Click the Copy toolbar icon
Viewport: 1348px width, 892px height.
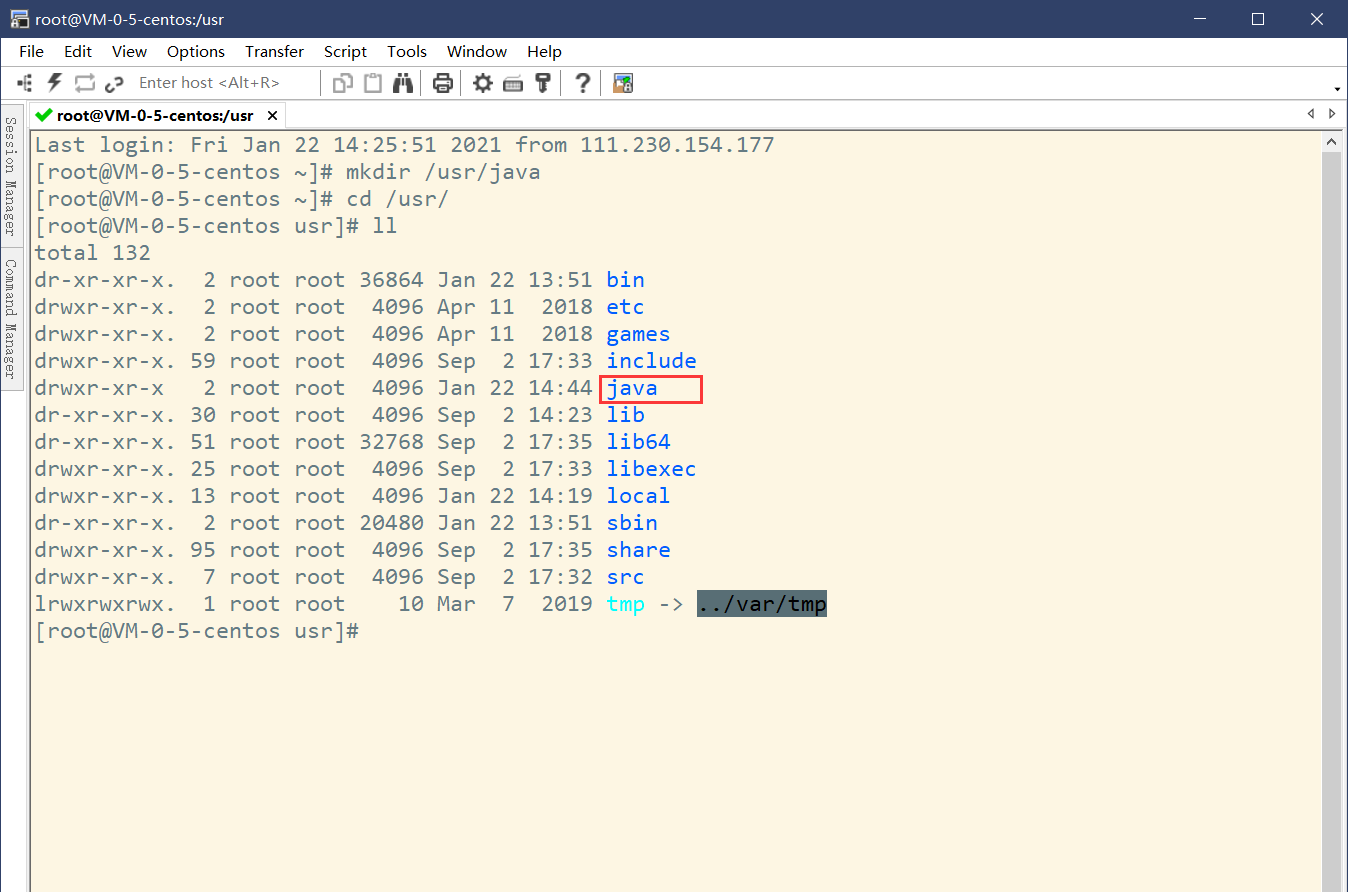[343, 83]
